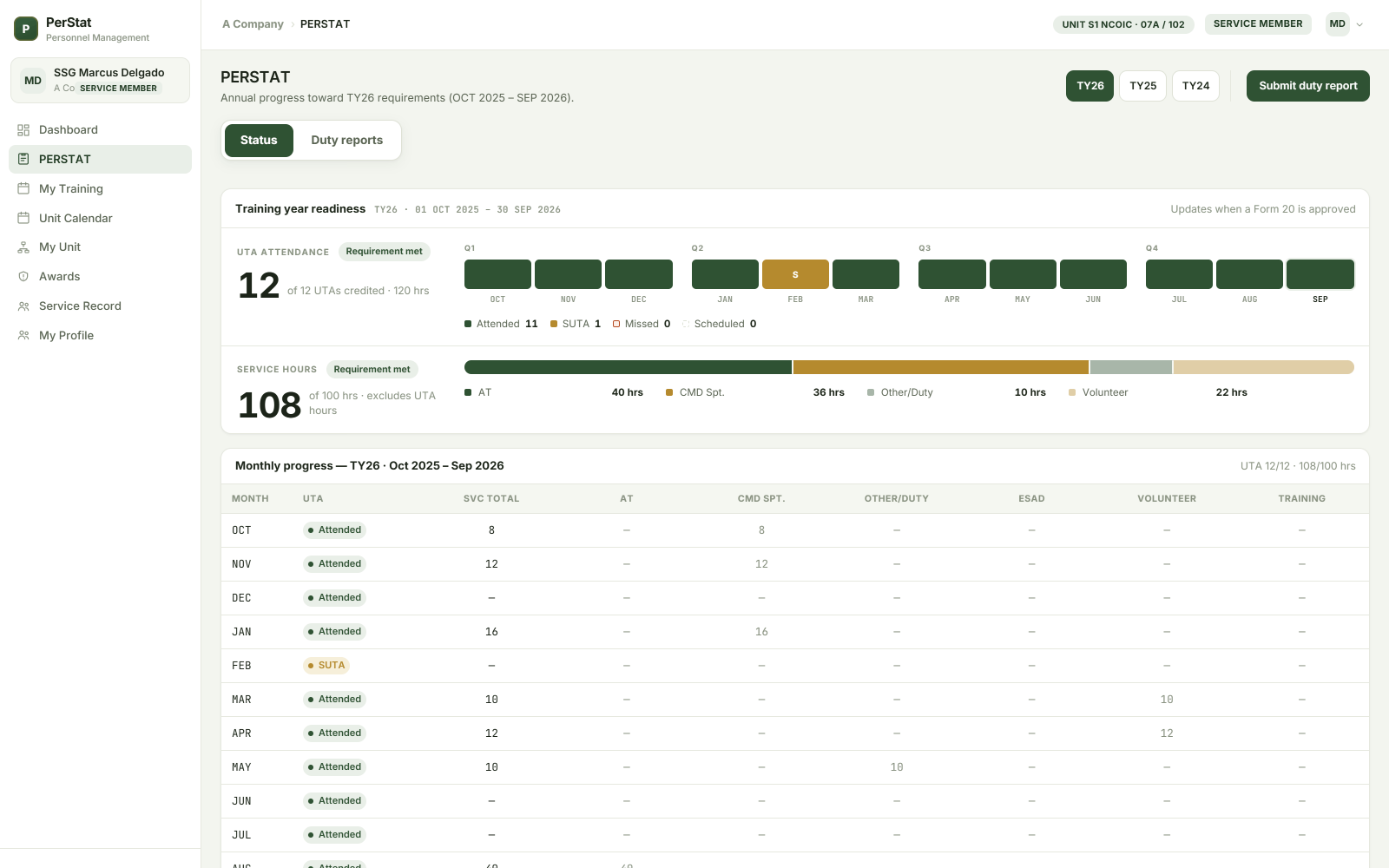Click the Volunteer segment of hours bar
The width and height of the screenshot is (1389, 868).
click(x=1264, y=367)
